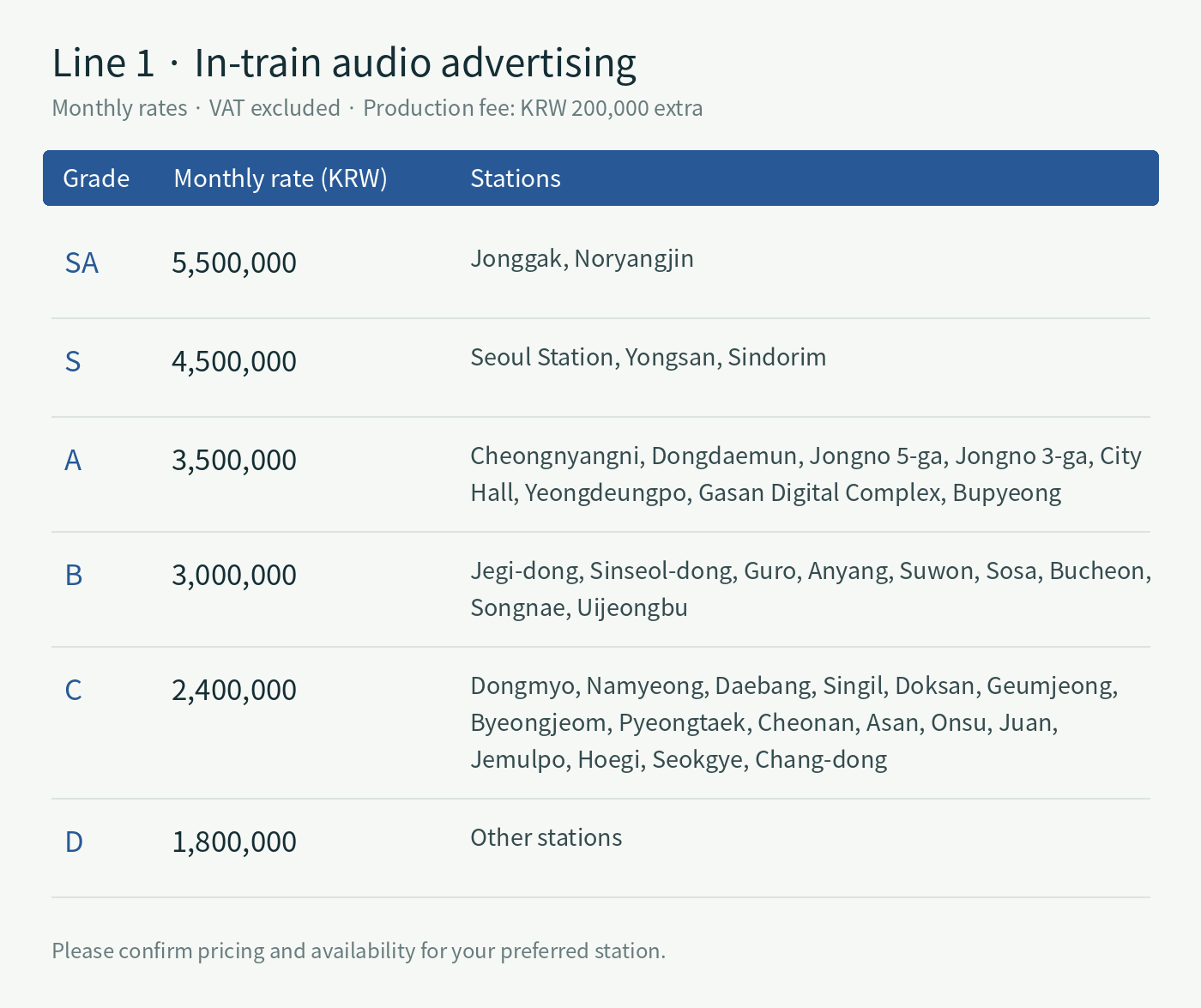Select the subtitle mentioning Production fee KRW 200,000
This screenshot has width=1201, height=1008.
pyautogui.click(x=377, y=108)
